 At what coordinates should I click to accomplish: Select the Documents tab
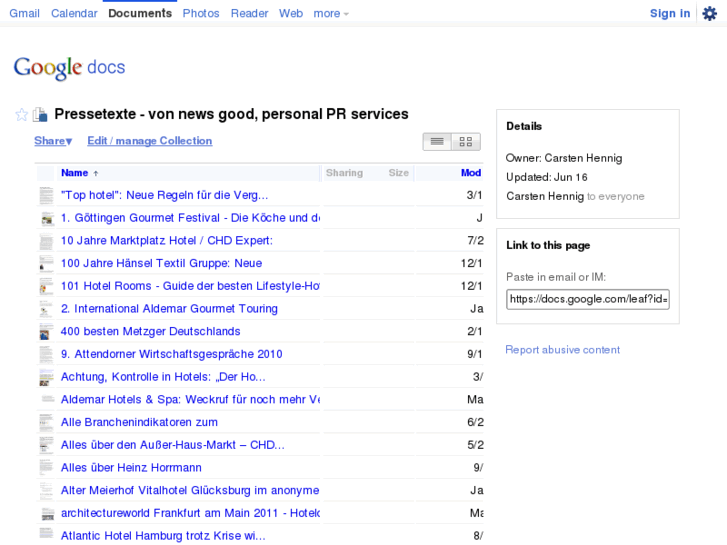pyautogui.click(x=140, y=13)
